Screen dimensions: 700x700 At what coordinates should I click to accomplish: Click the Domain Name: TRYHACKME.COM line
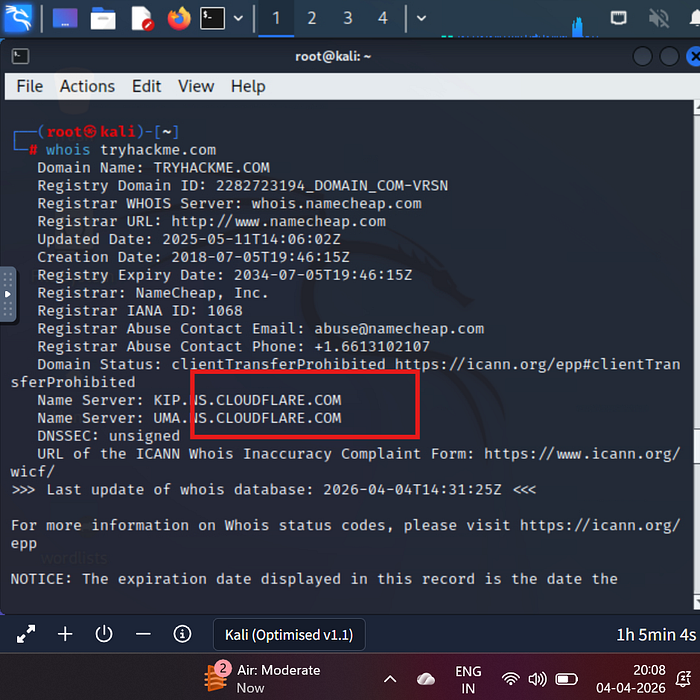(153, 168)
